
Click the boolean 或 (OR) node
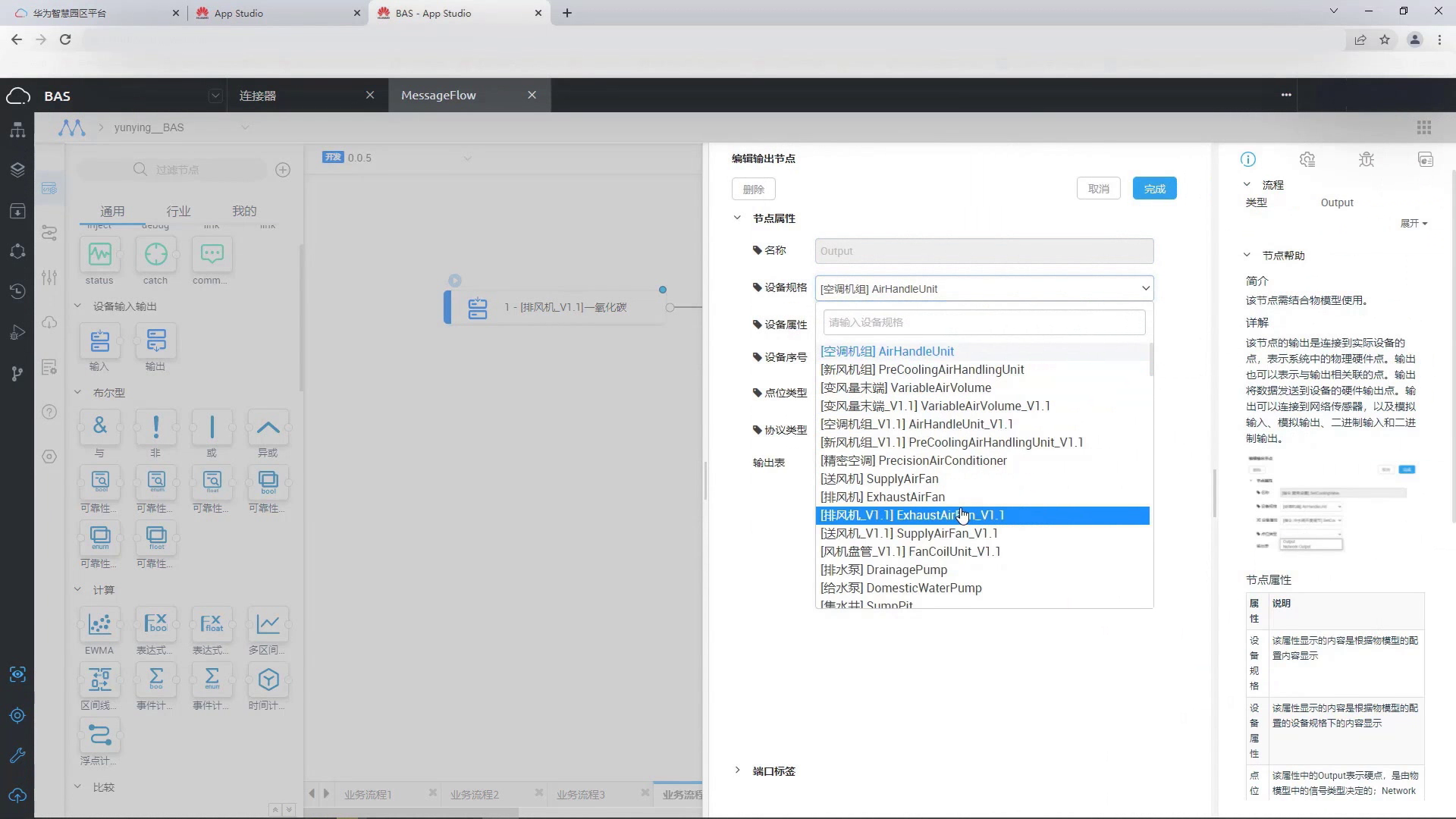(212, 426)
